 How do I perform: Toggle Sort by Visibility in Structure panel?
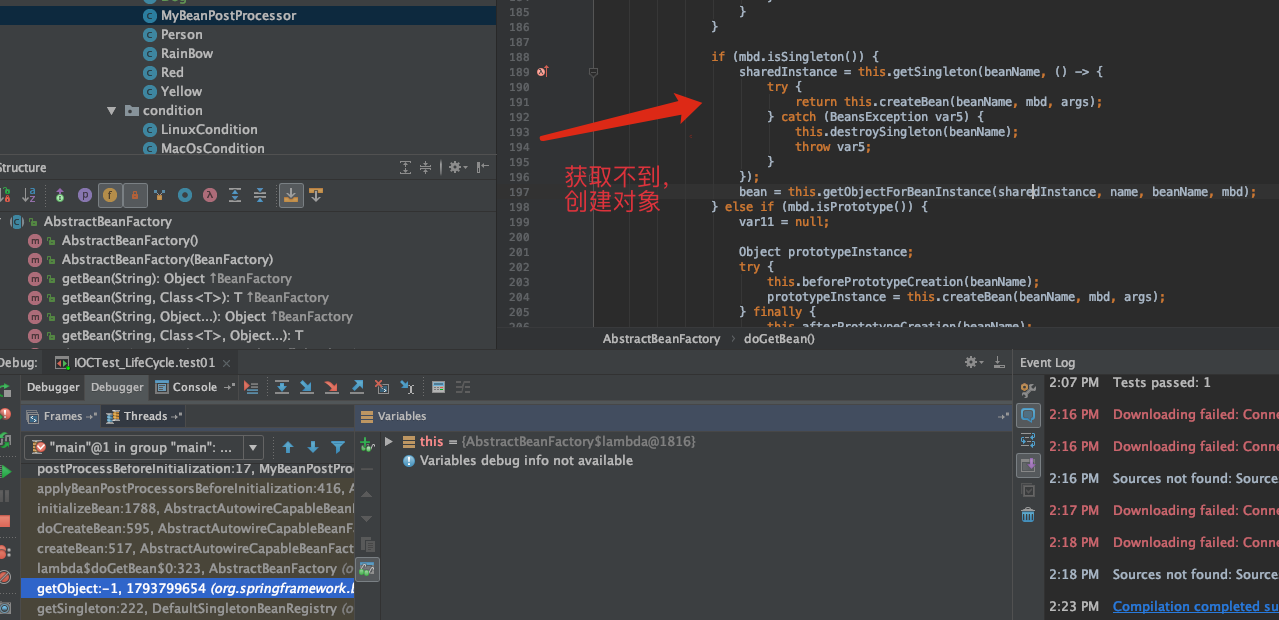pos(5,195)
